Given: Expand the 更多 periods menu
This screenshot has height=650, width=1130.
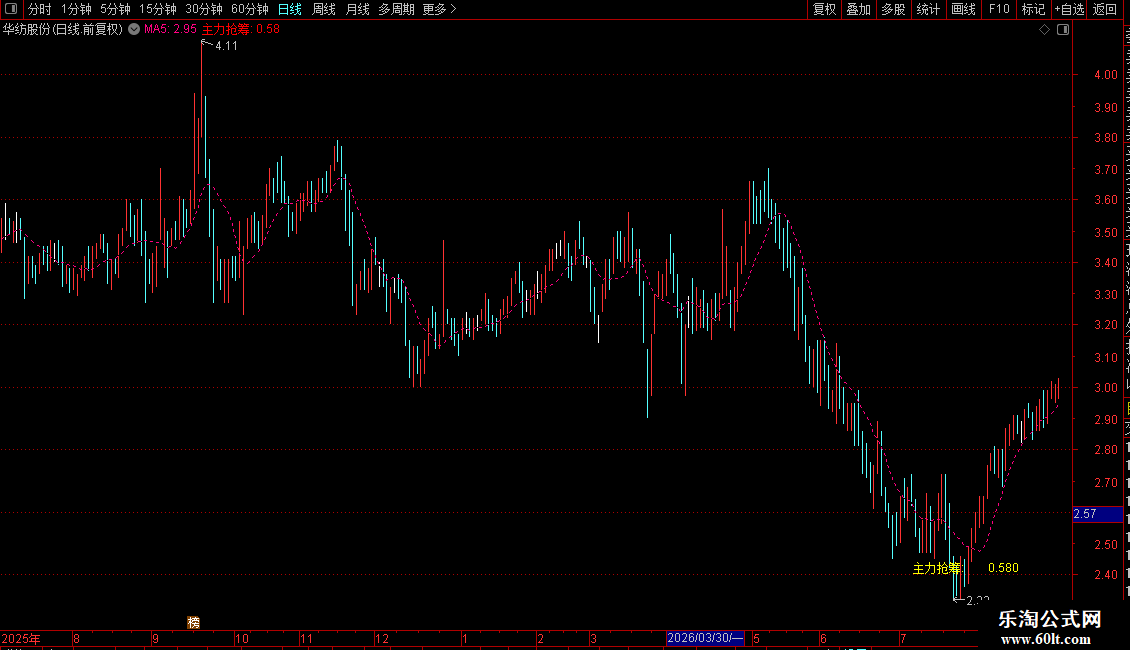Looking at the screenshot, I should point(440,9).
